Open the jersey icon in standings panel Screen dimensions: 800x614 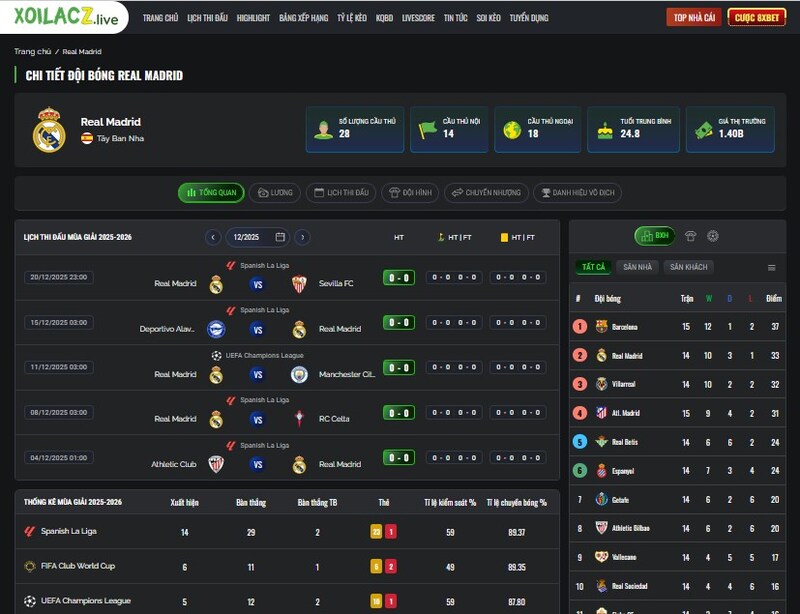(x=690, y=236)
